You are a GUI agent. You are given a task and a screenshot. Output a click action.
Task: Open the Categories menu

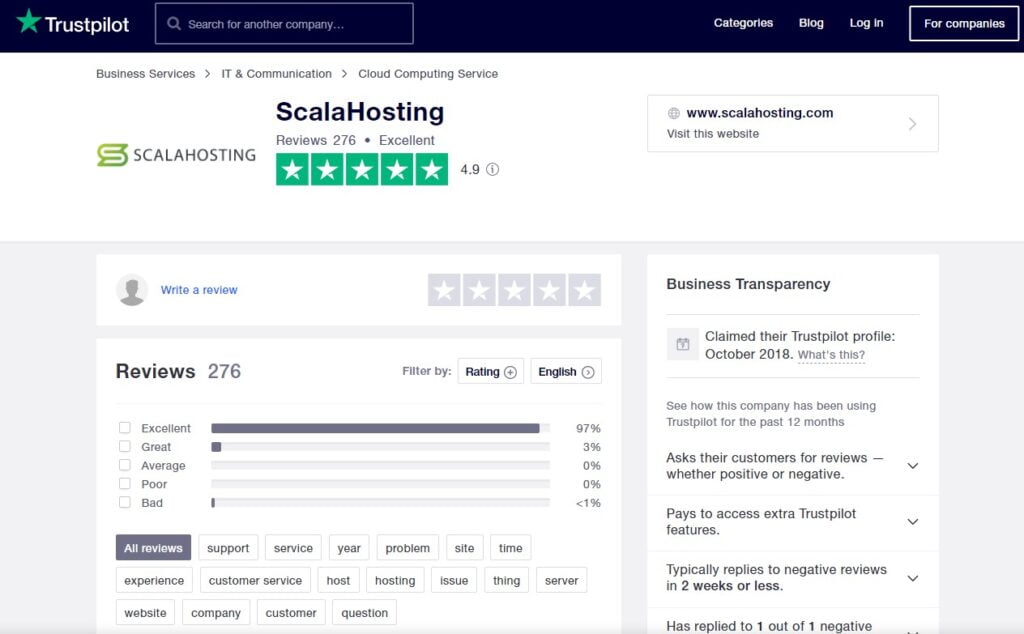743,23
